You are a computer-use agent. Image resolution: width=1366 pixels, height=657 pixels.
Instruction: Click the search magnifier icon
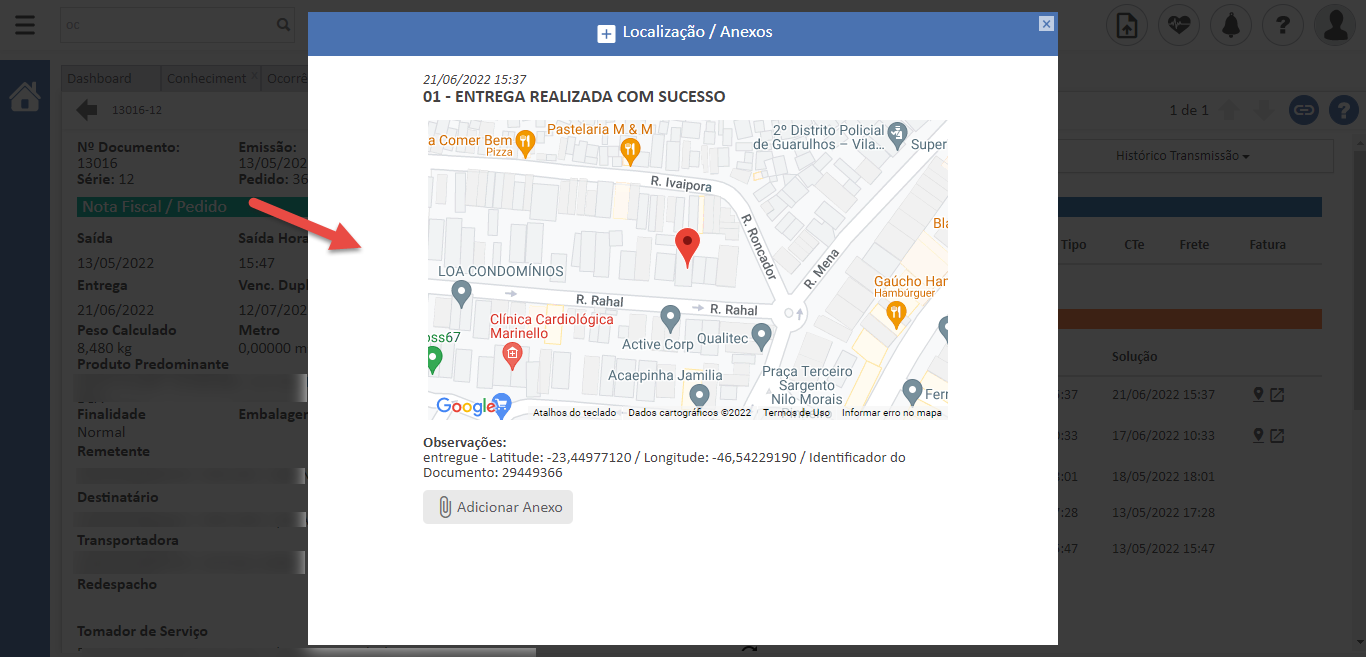(283, 25)
